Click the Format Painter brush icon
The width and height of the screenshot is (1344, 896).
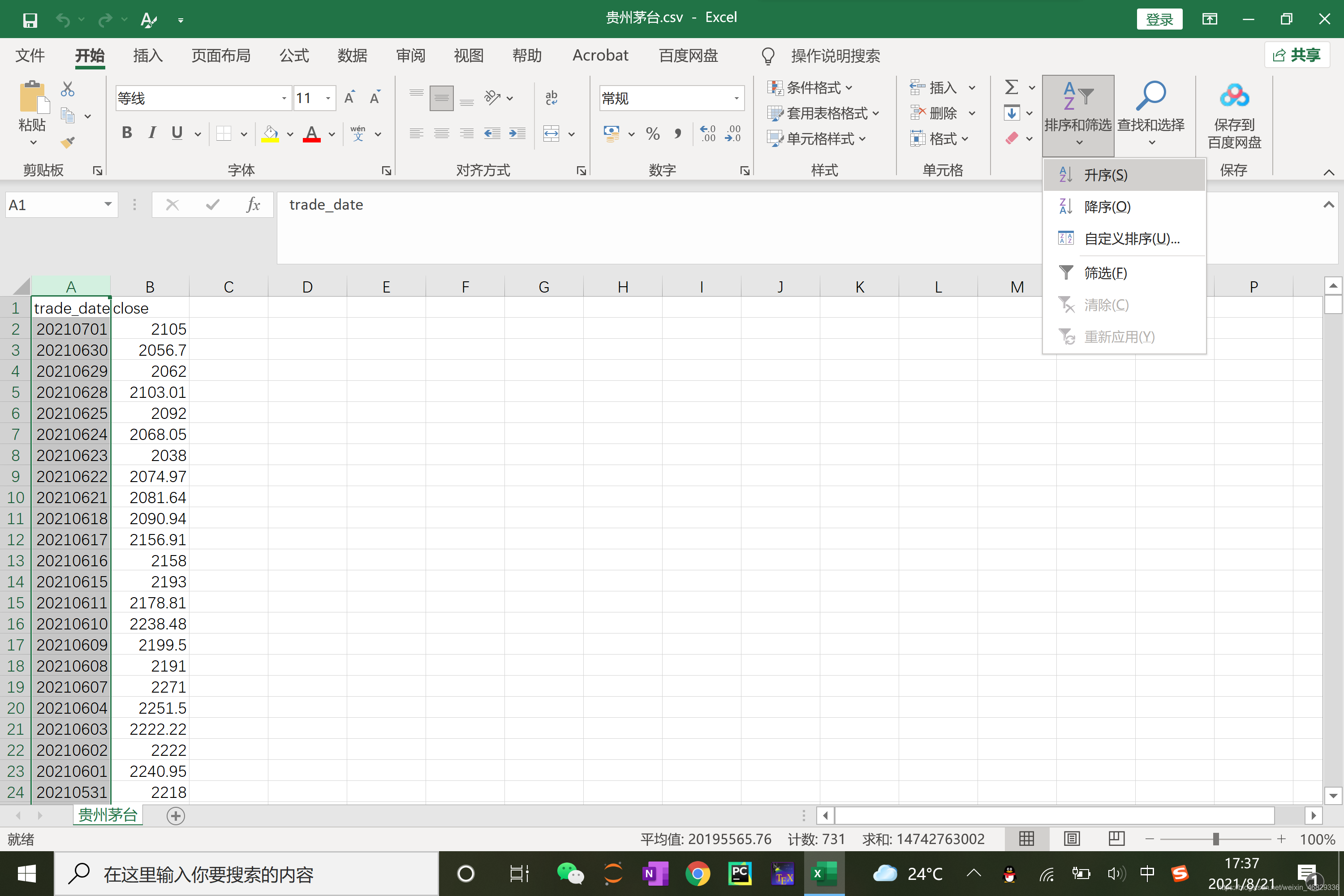(x=68, y=142)
